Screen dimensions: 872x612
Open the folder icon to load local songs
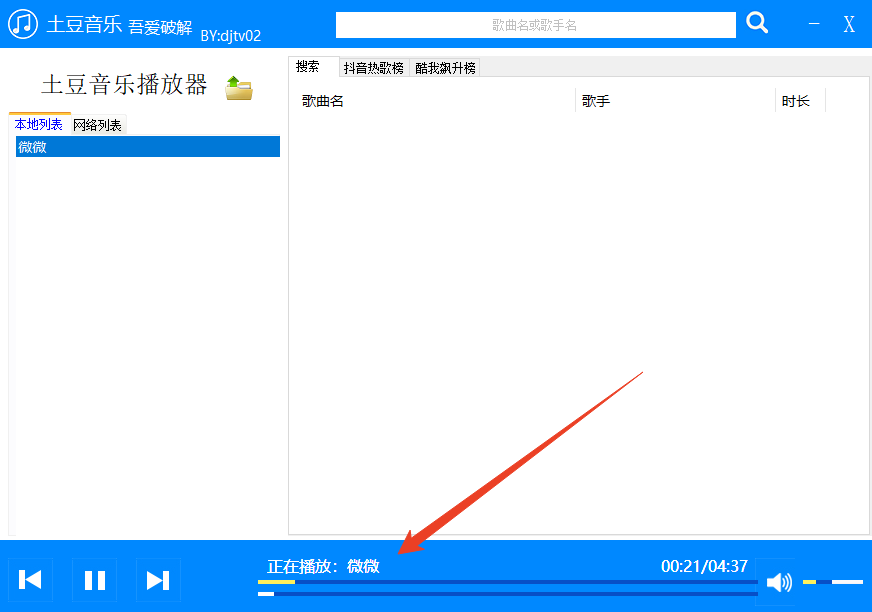(x=239, y=88)
